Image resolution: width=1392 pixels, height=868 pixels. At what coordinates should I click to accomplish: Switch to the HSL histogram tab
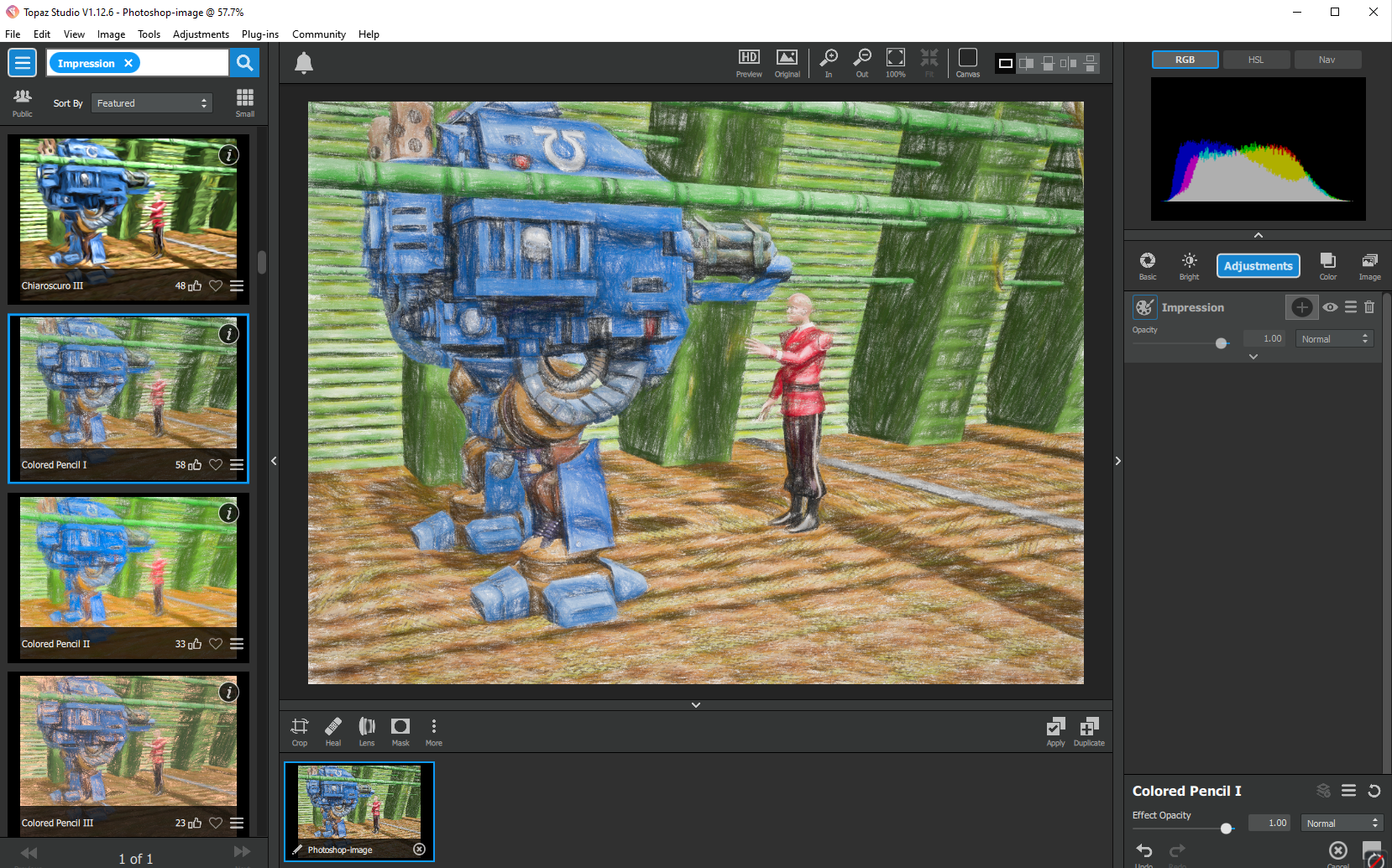[x=1256, y=60]
